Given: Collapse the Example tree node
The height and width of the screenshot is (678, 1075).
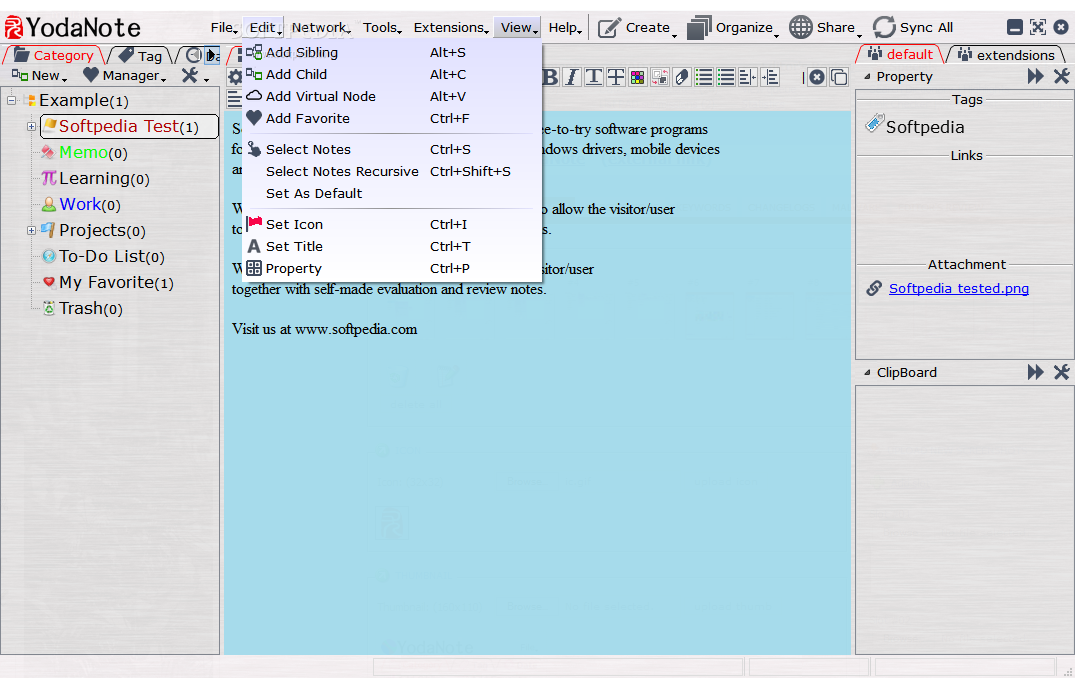Looking at the screenshot, I should [12, 100].
